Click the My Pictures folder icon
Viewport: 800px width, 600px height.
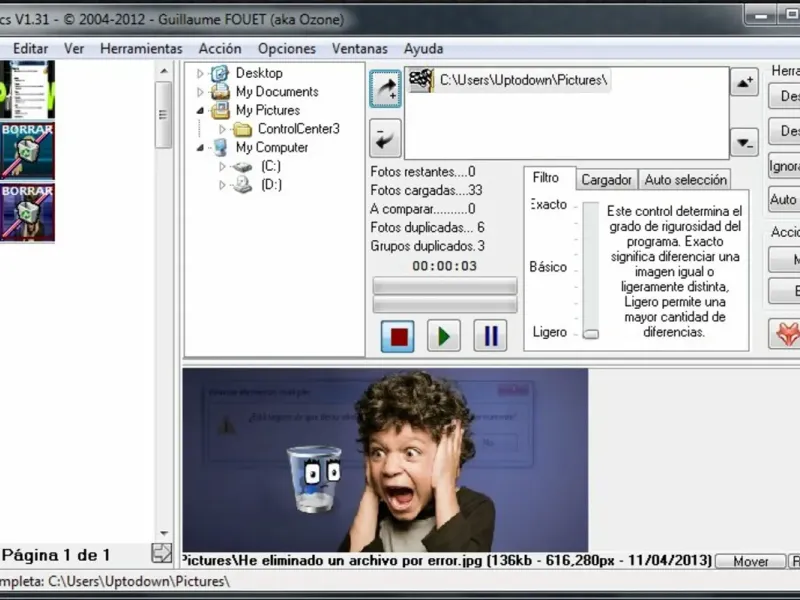[x=220, y=110]
